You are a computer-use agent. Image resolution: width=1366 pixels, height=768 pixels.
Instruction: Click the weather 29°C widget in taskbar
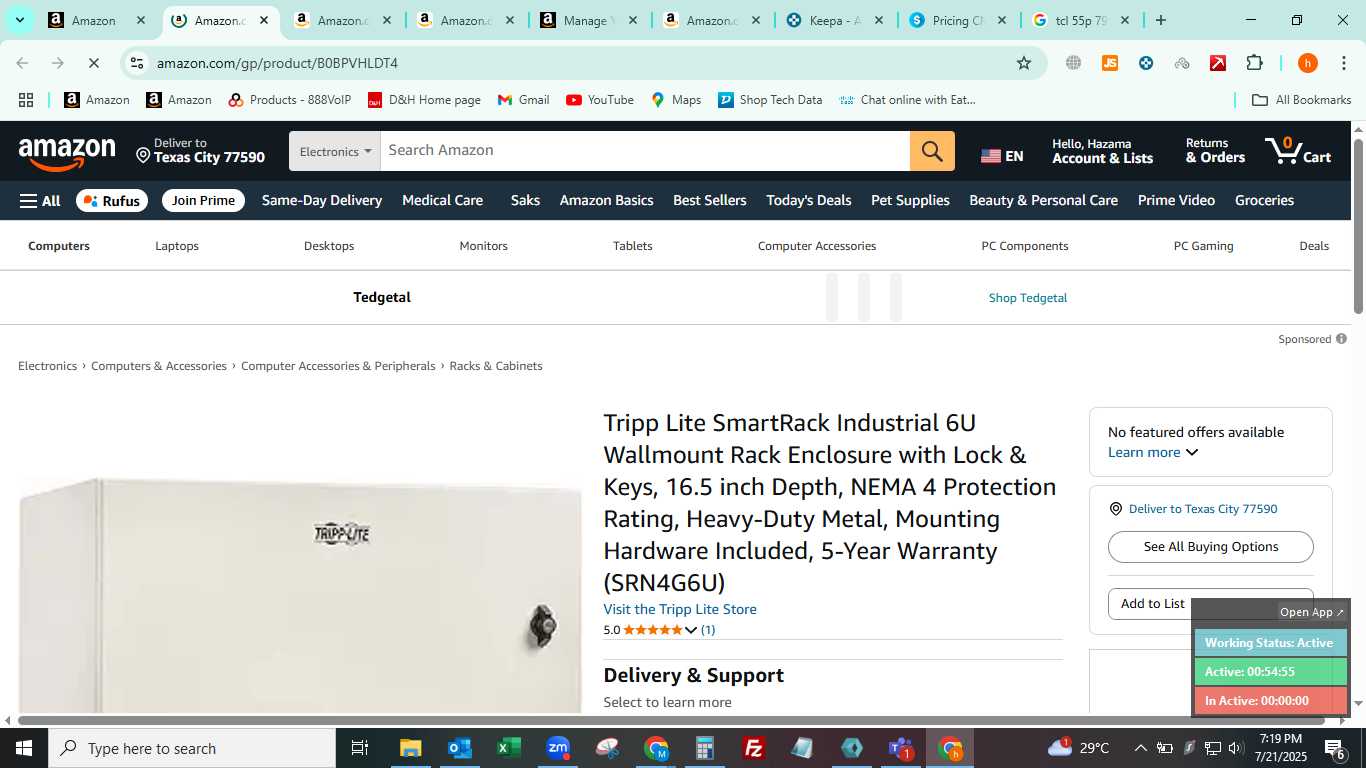click(x=1078, y=748)
